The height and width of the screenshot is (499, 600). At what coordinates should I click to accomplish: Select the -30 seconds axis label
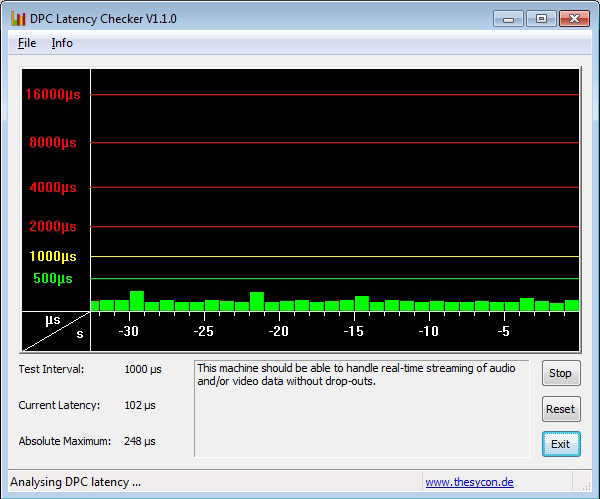tap(128, 331)
